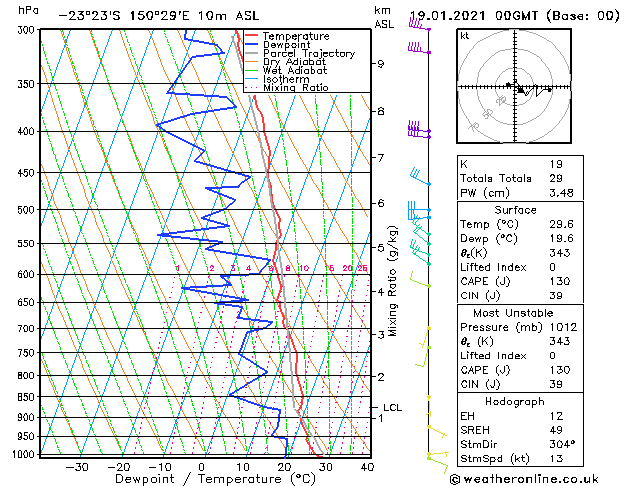Click the red Temperature legend line sample

point(252,36)
